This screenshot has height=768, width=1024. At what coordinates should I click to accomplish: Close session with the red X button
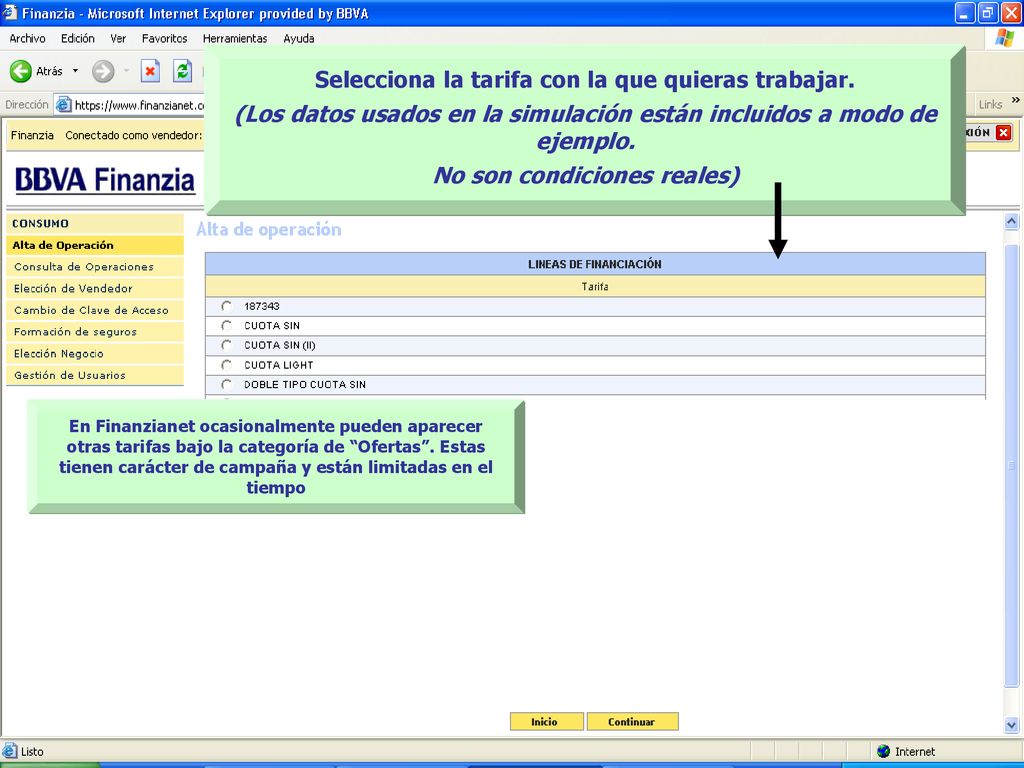pyautogui.click(x=1004, y=133)
